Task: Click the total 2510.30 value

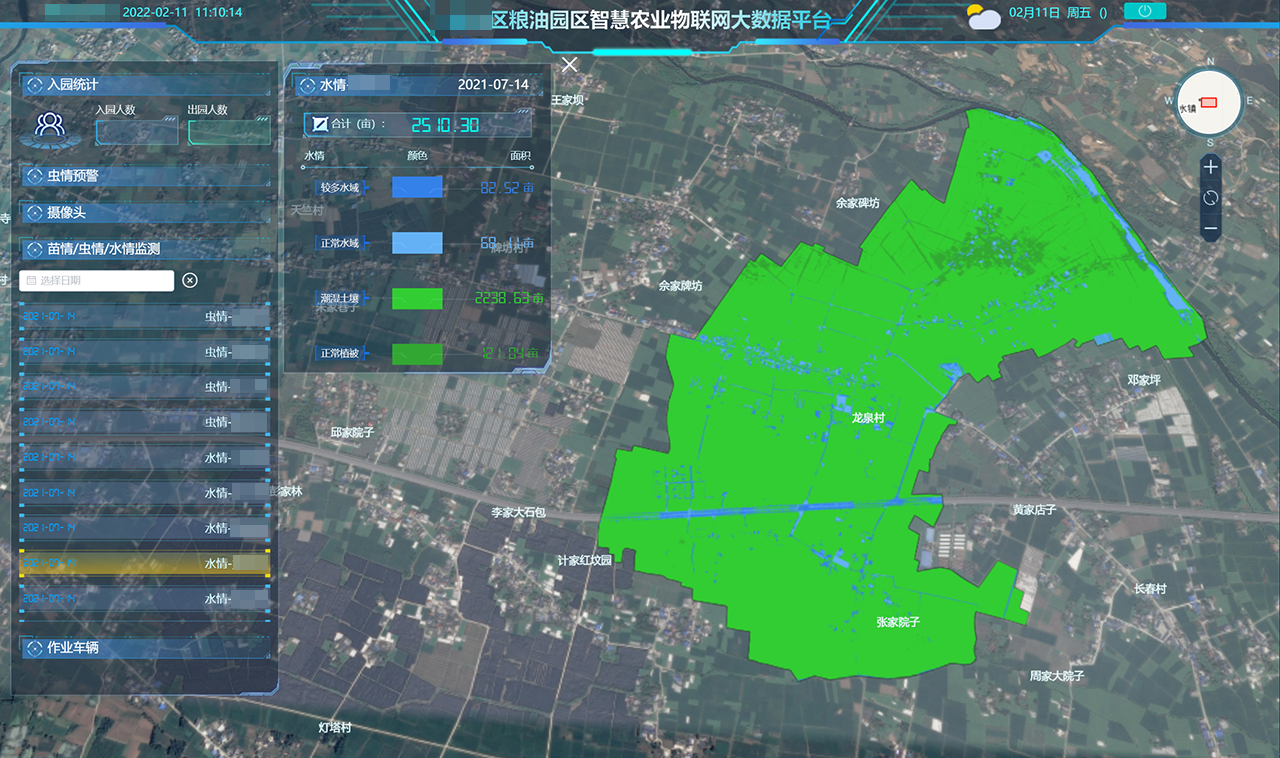Action: tap(445, 125)
